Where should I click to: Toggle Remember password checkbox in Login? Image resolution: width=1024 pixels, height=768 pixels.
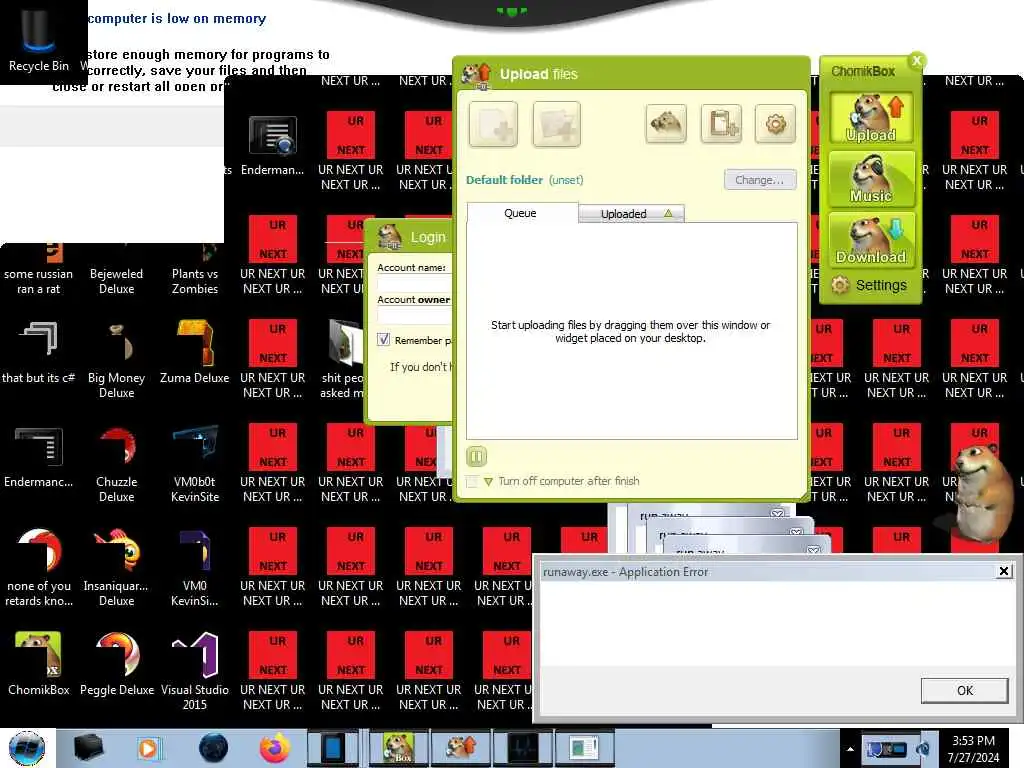383,340
